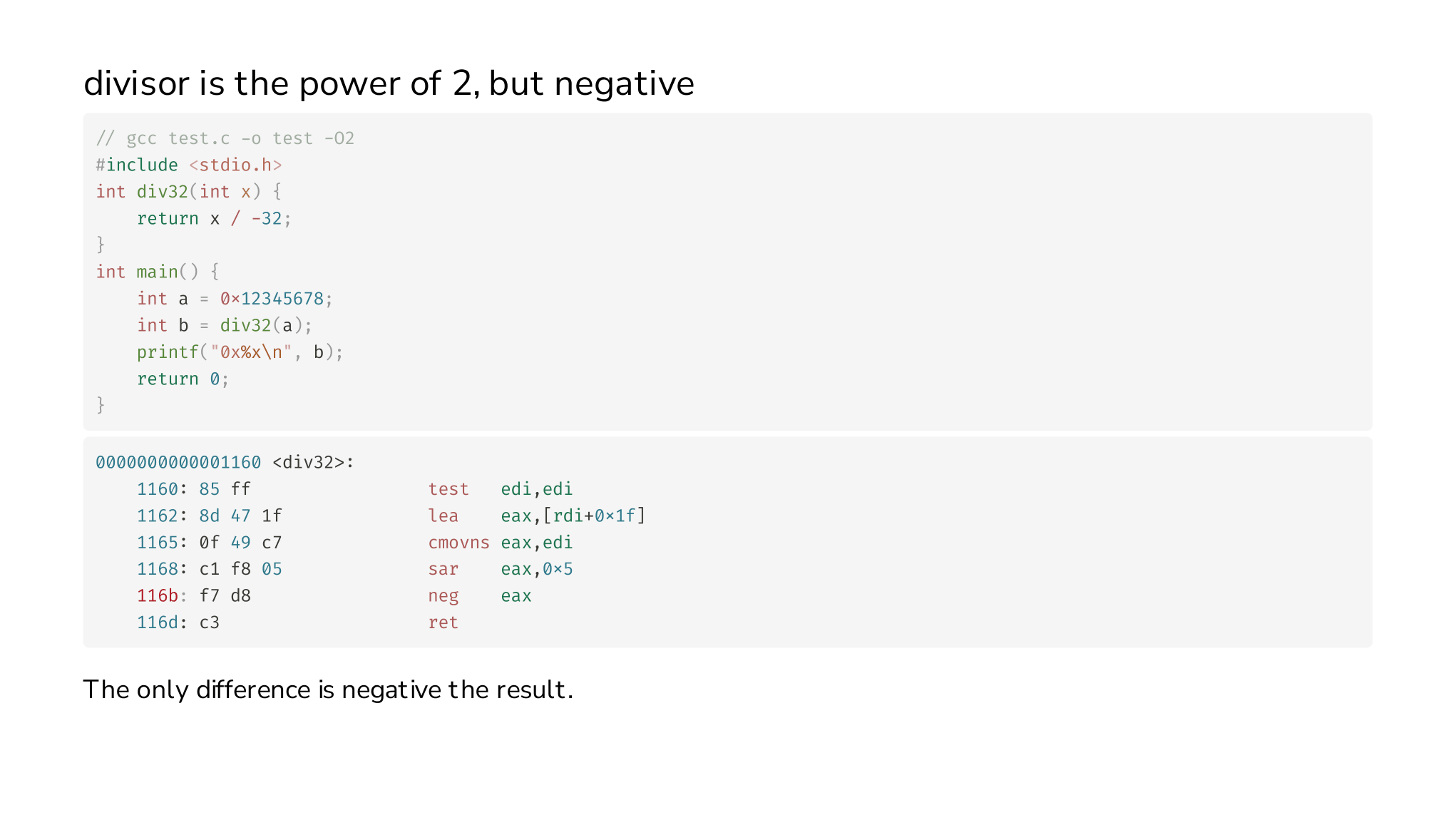Click the ret instruction mnemonic

click(444, 622)
